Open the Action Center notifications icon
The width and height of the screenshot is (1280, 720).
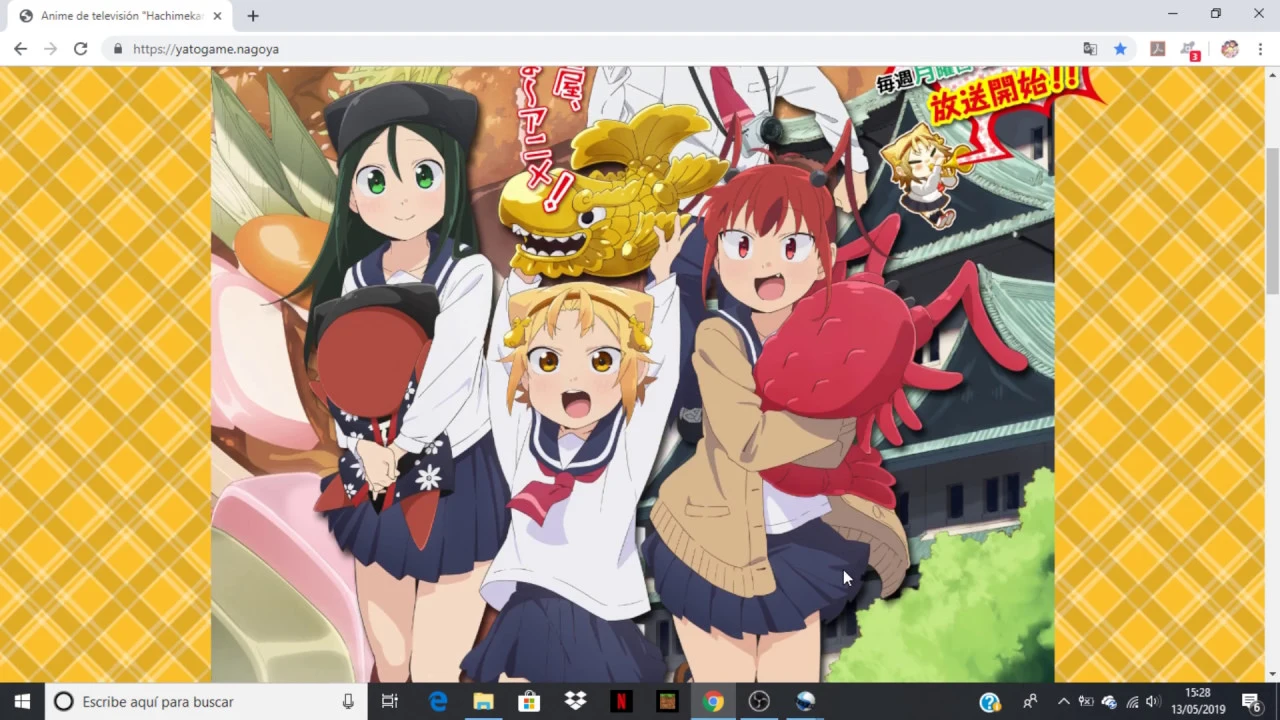pyautogui.click(x=1251, y=702)
